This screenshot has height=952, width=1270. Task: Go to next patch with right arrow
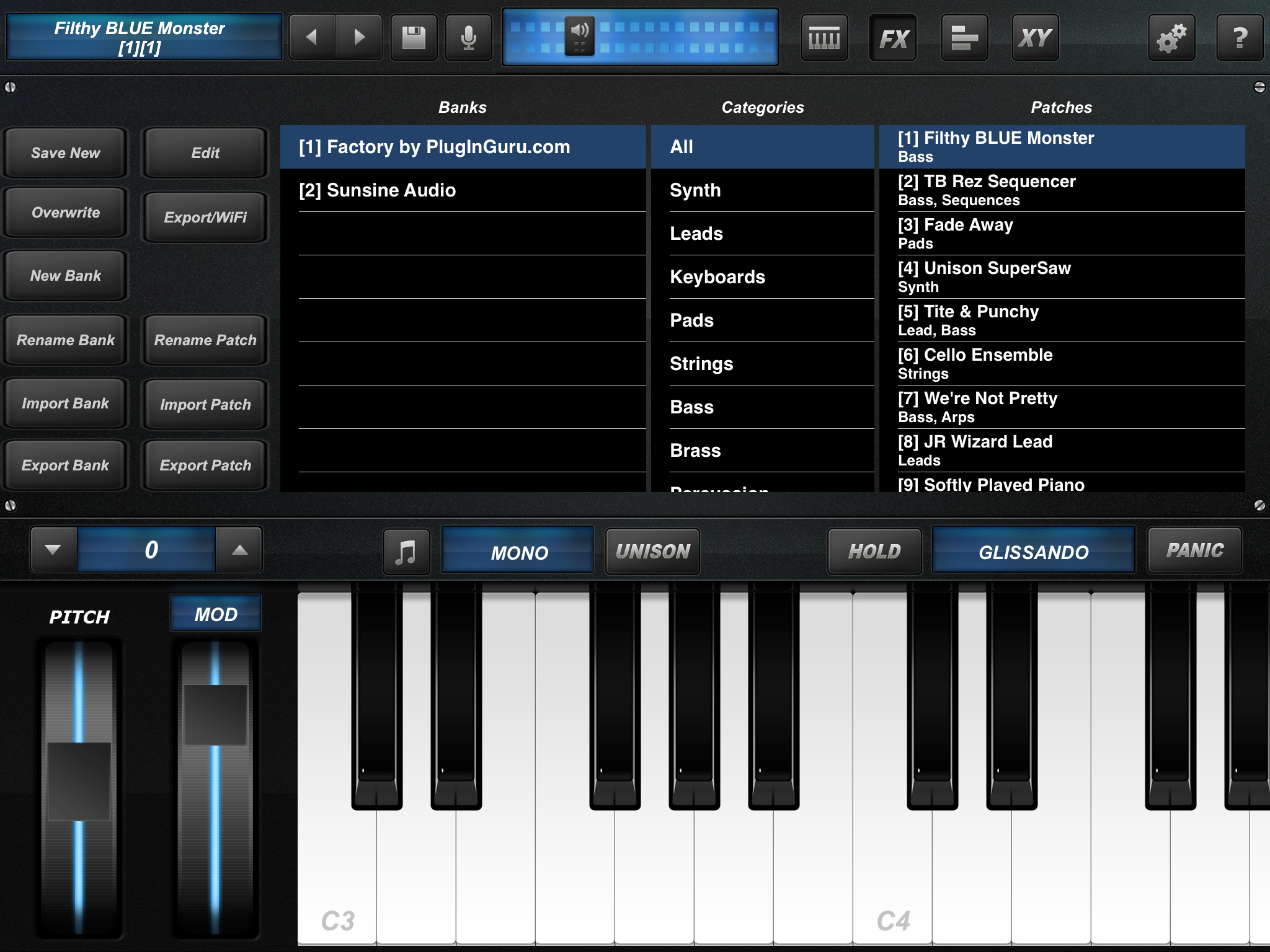[x=359, y=37]
